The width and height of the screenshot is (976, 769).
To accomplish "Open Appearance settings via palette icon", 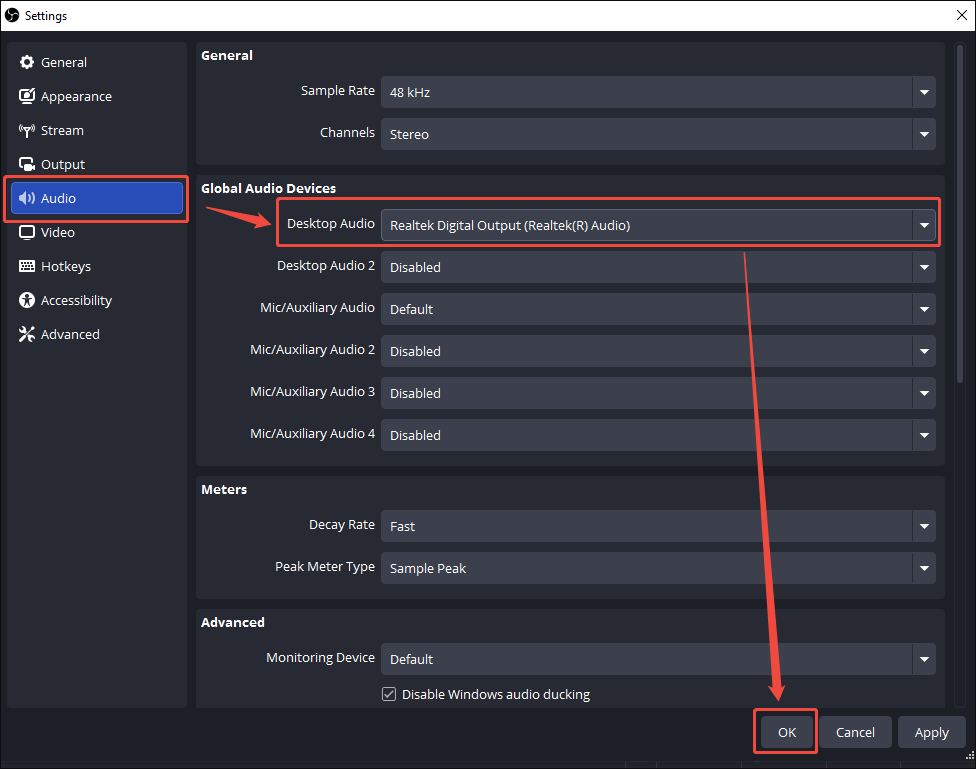I will point(26,95).
